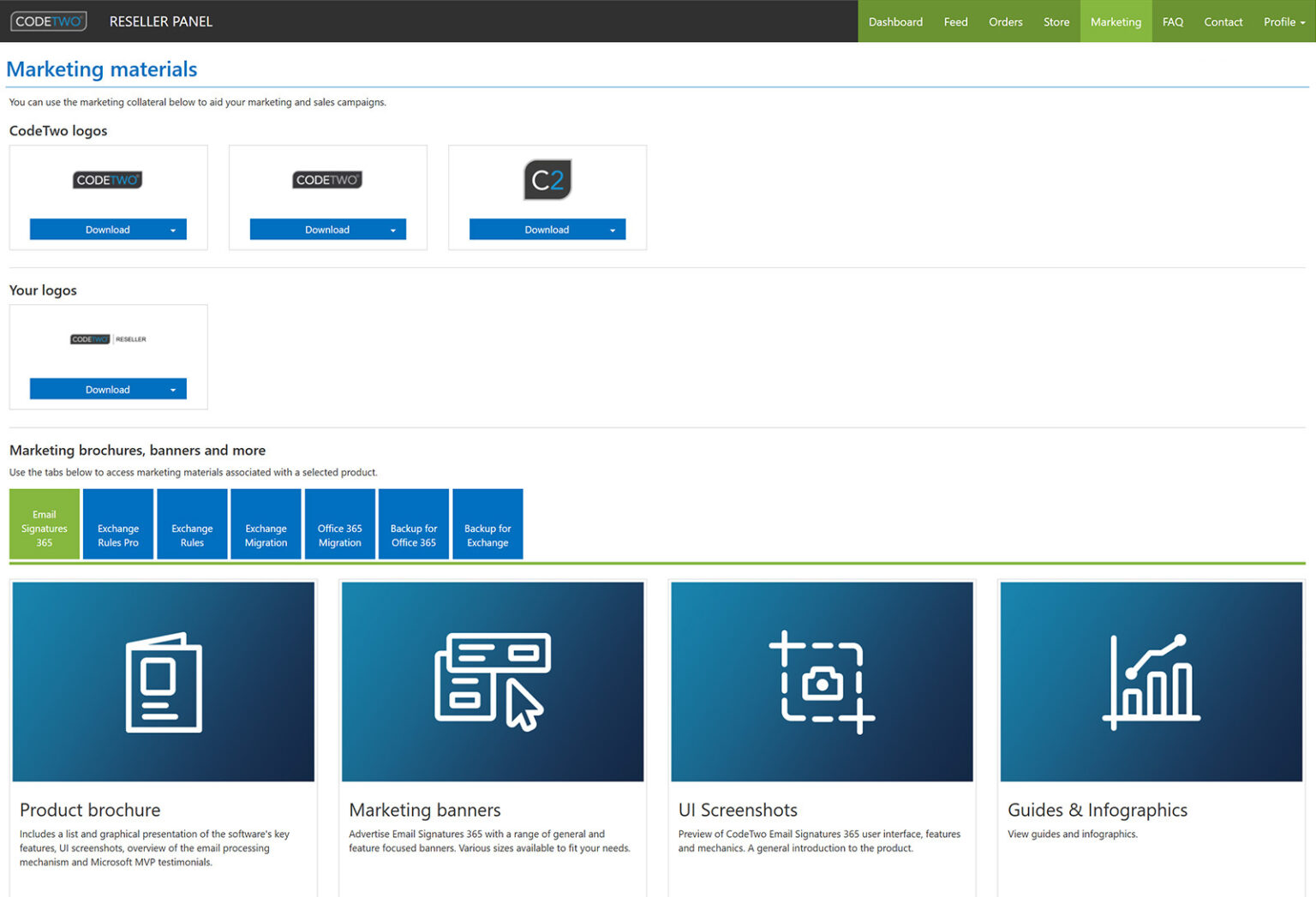
Task: Click the UI Screenshots camera icon
Action: [822, 683]
